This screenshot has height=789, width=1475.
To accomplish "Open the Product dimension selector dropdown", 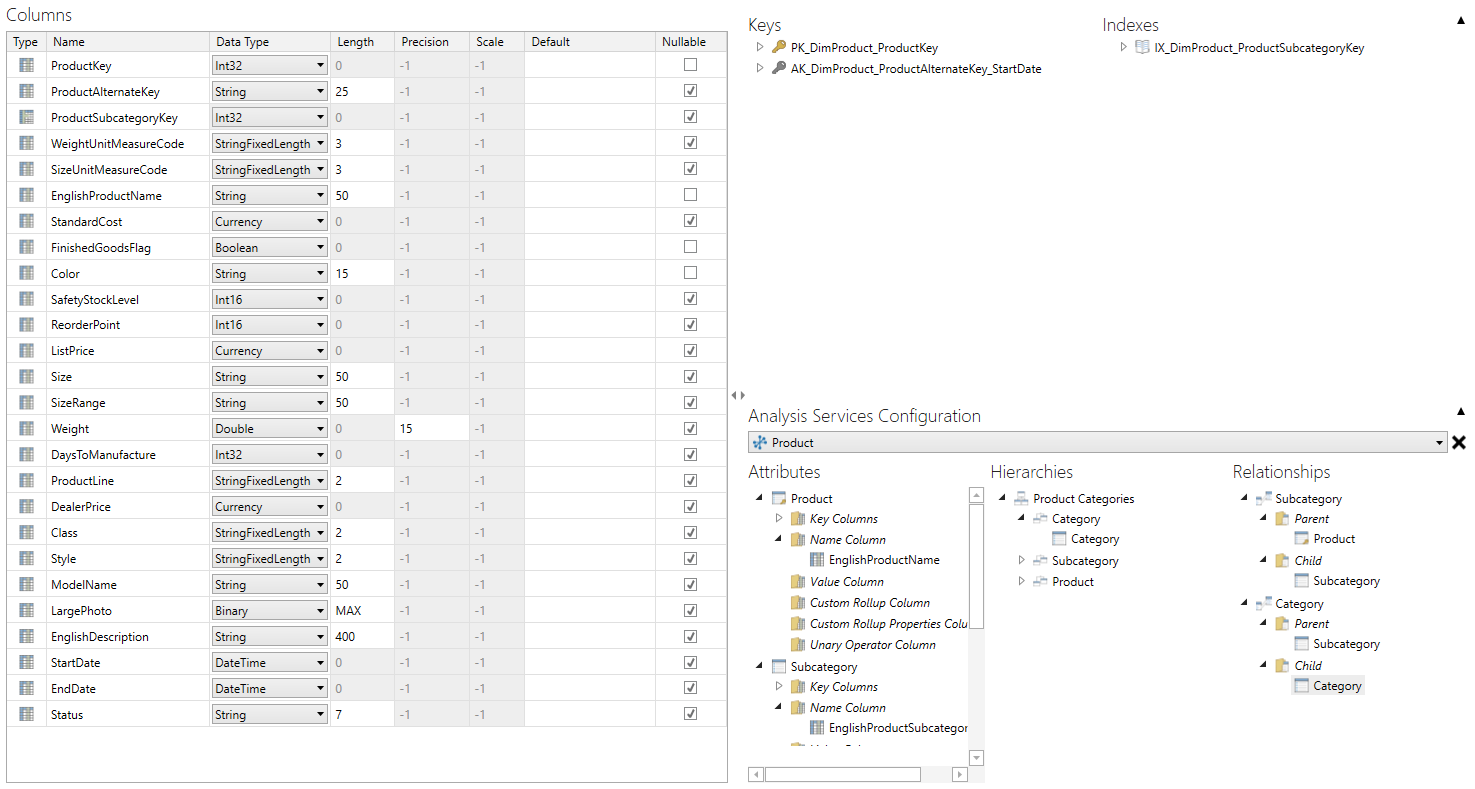I will (1440, 443).
